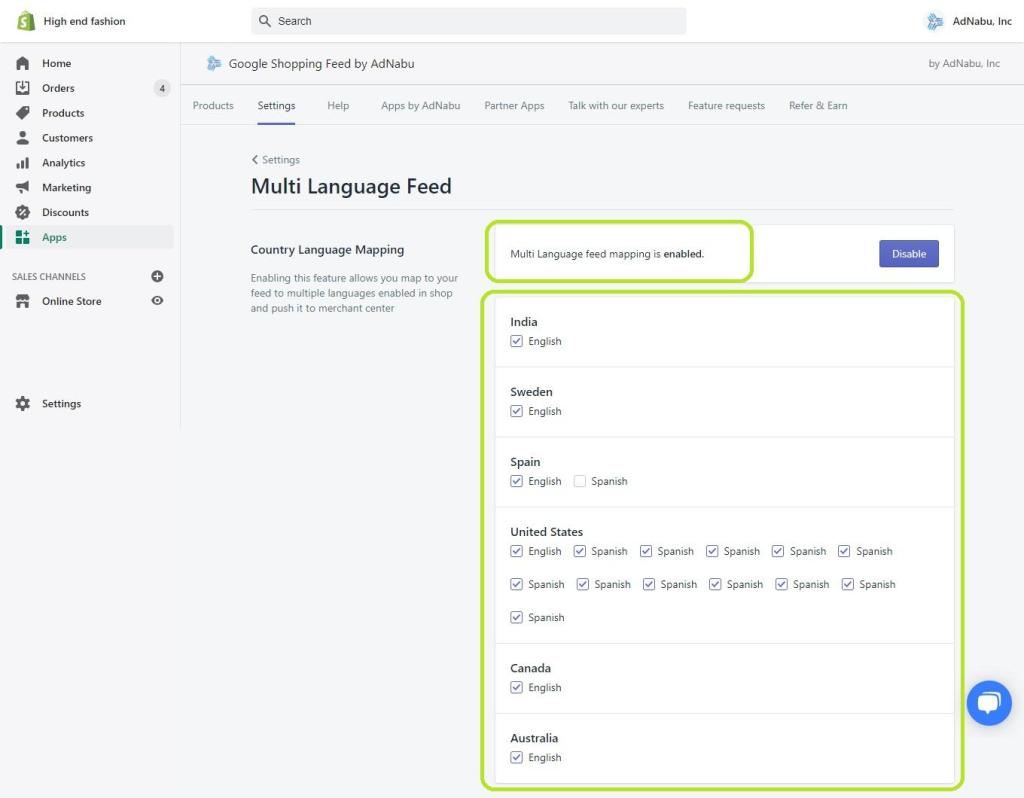Open Talk with our experts tab
This screenshot has height=798, width=1024.
pos(616,106)
